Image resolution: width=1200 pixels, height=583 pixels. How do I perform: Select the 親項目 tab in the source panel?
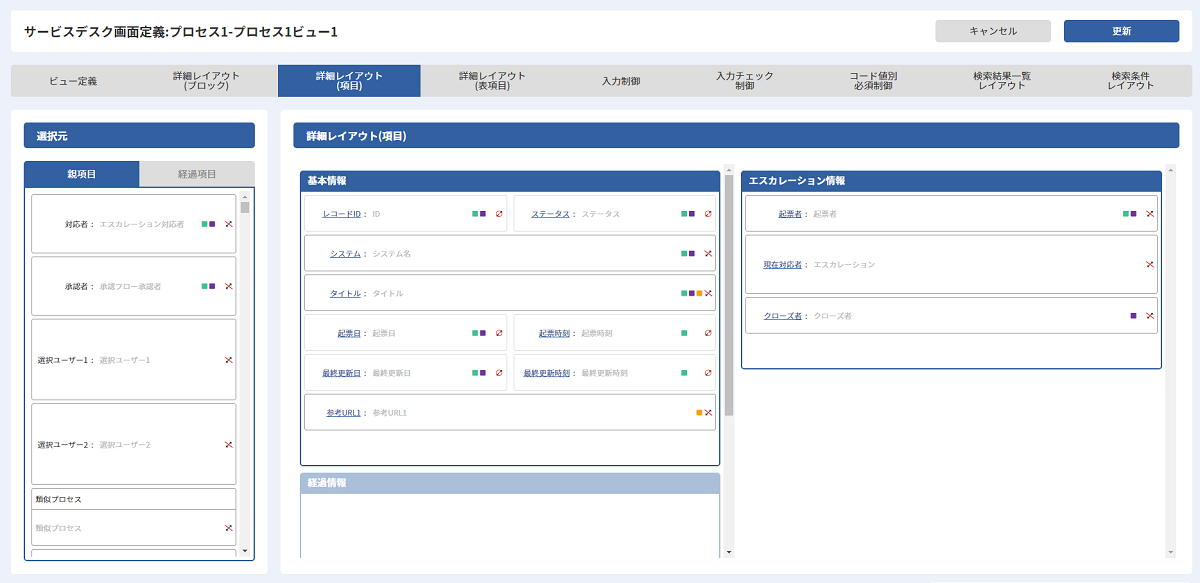coord(82,174)
